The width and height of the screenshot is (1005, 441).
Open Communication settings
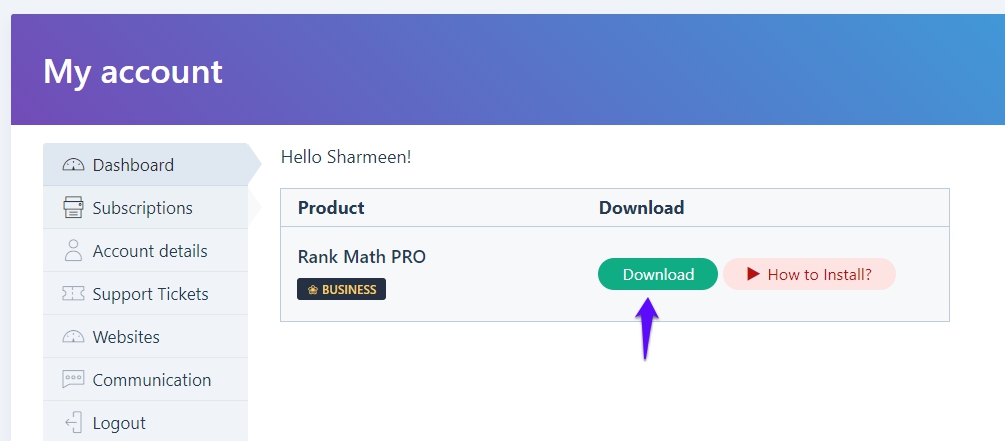click(152, 380)
